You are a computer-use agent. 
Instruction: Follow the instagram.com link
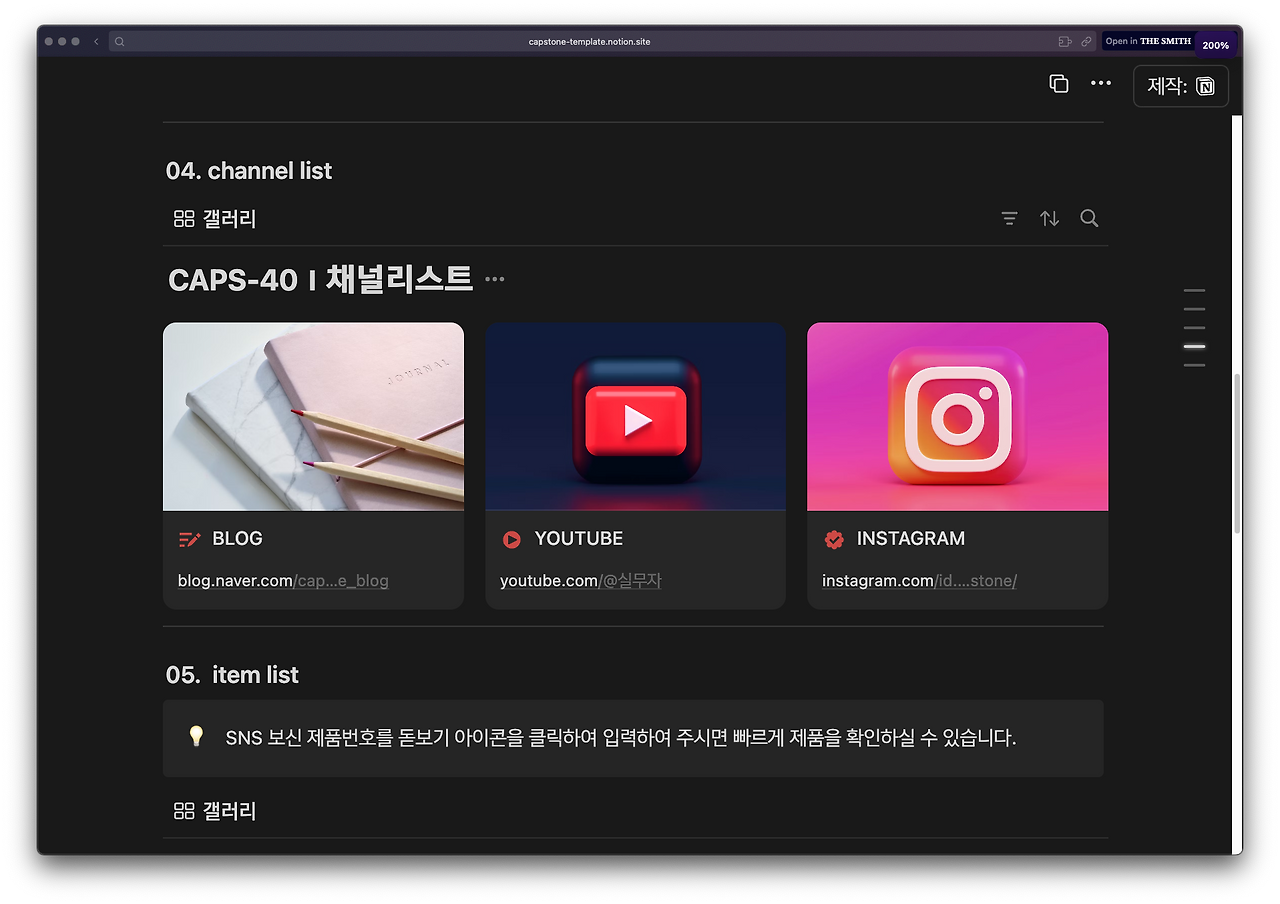pos(919,581)
